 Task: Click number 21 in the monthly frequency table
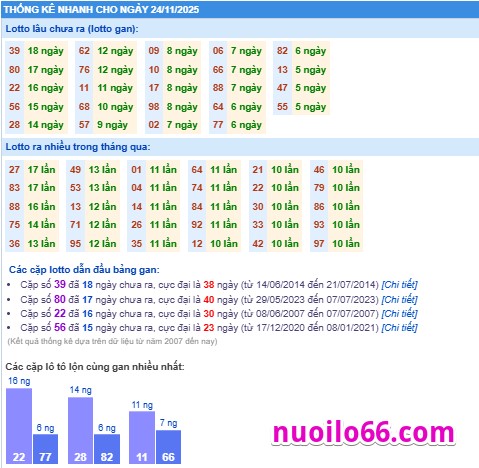pyautogui.click(x=258, y=170)
